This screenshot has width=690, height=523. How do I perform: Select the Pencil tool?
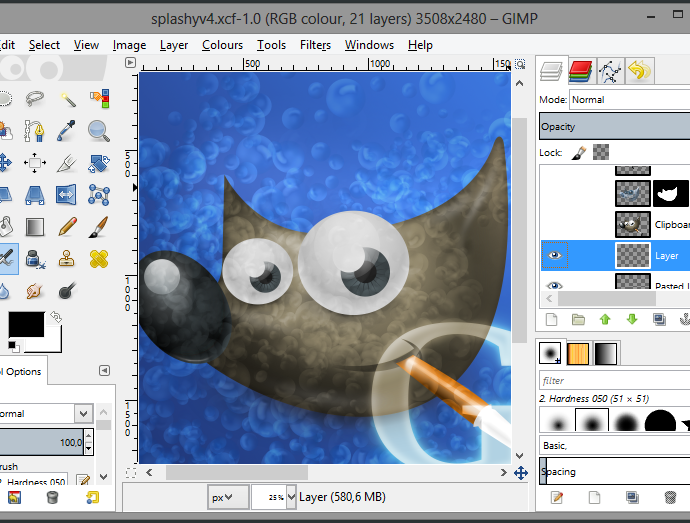pyautogui.click(x=67, y=227)
